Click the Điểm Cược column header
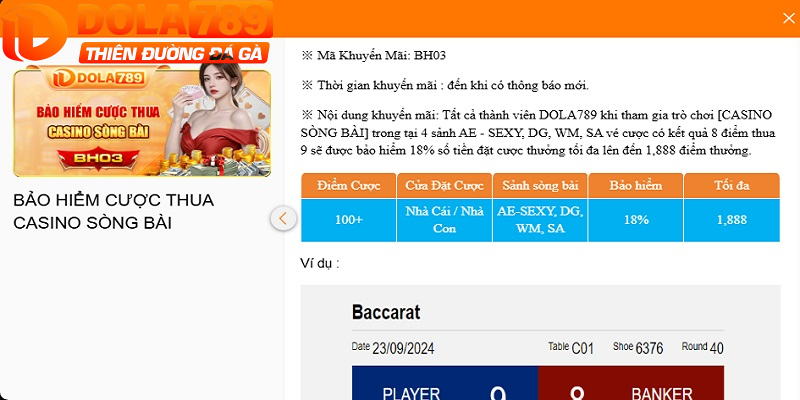The width and height of the screenshot is (800, 400). pos(348,185)
